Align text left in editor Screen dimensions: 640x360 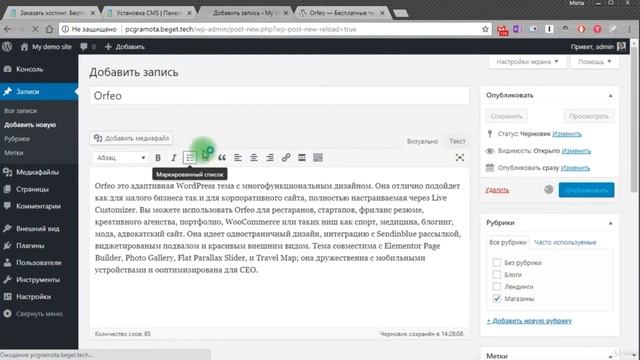(238, 158)
